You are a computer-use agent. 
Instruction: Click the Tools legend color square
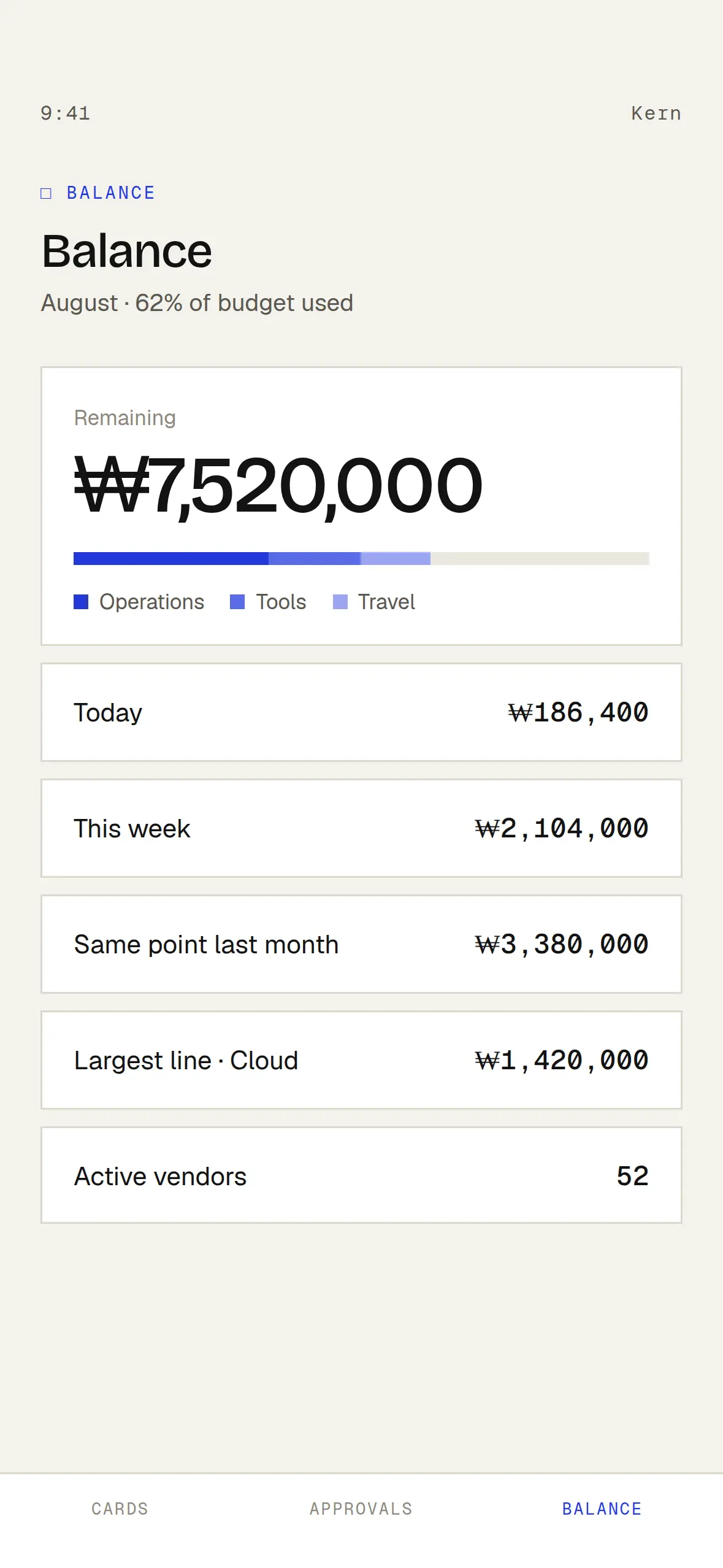pyautogui.click(x=237, y=602)
